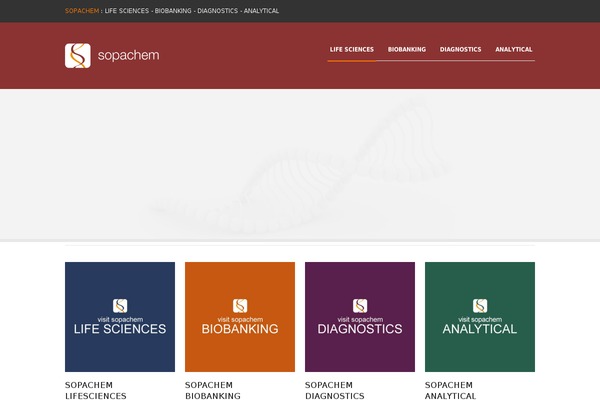The width and height of the screenshot is (600, 400).
Task: Click the sopachem wordmark in header
Action: 129,56
